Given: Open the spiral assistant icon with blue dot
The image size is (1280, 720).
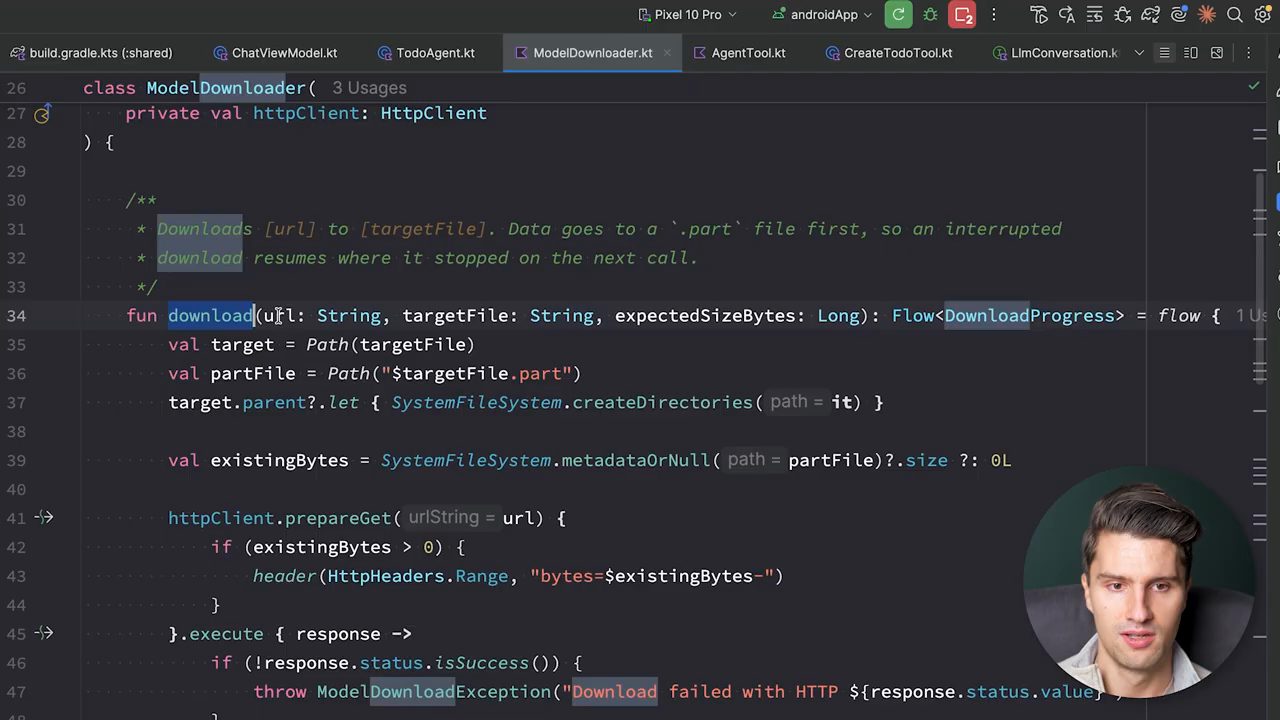Looking at the screenshot, I should [x=1180, y=15].
